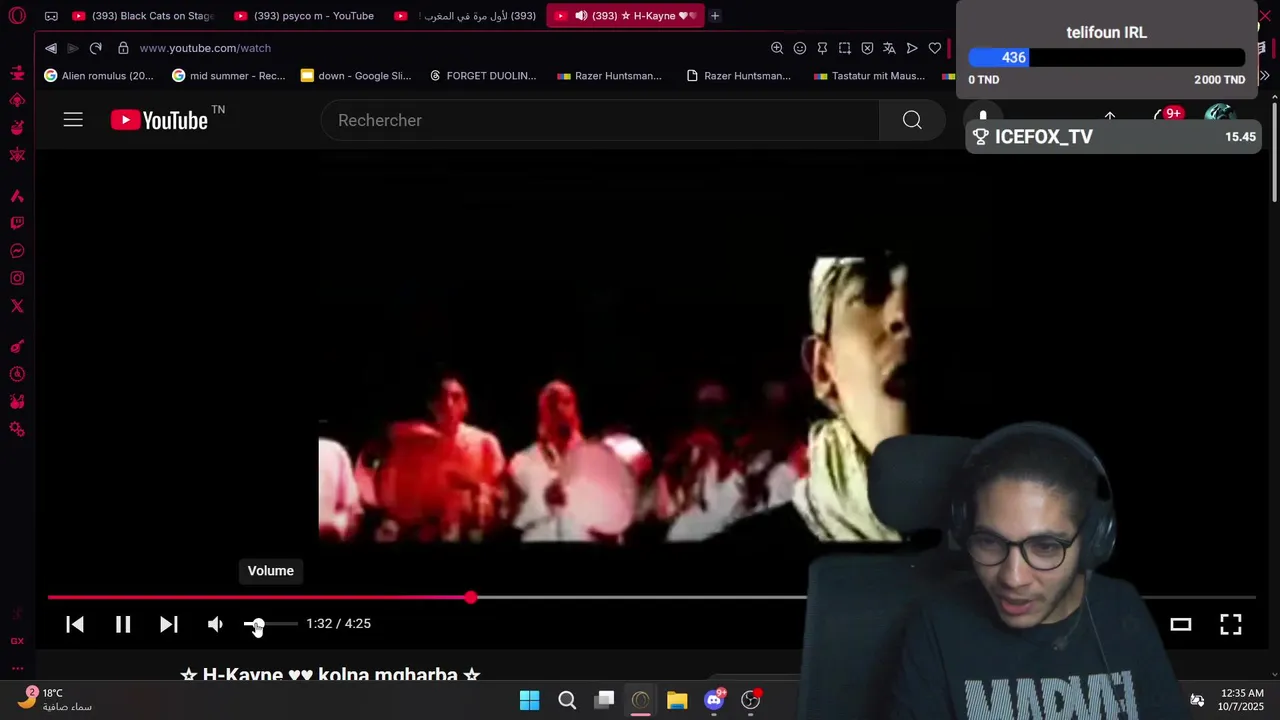Click the send/flow arrow icon in address bar
This screenshot has height=720, width=1280.
pyautogui.click(x=912, y=48)
